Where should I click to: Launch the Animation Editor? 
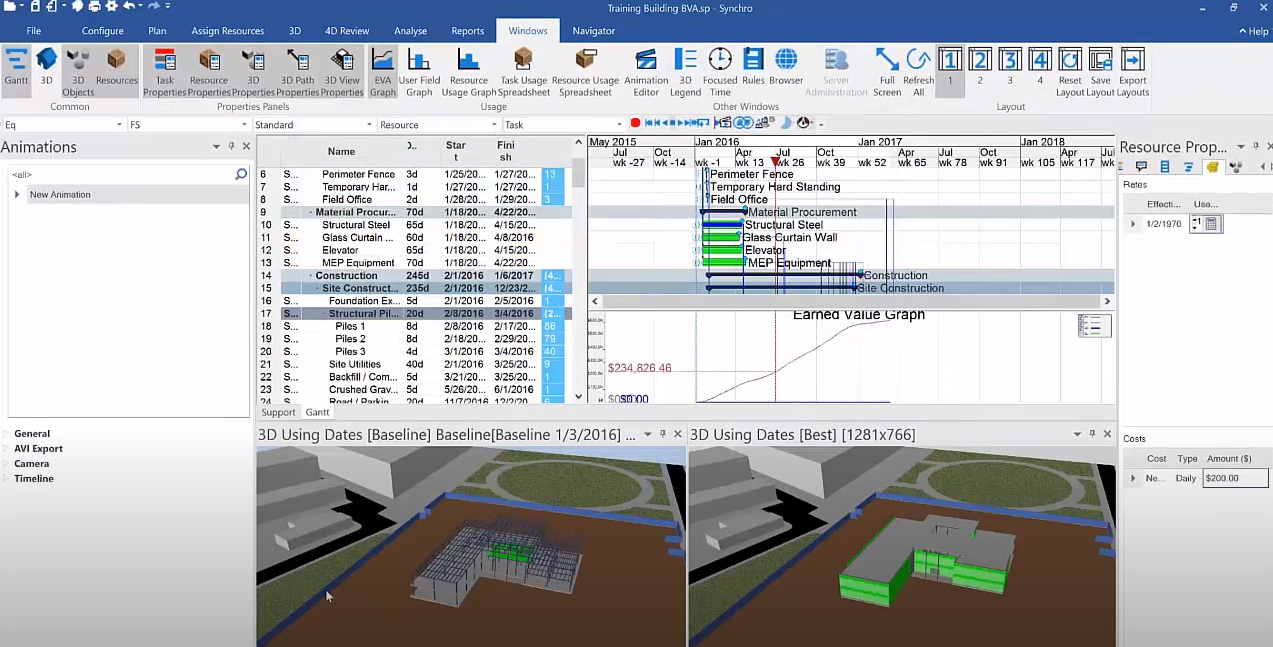click(x=646, y=72)
